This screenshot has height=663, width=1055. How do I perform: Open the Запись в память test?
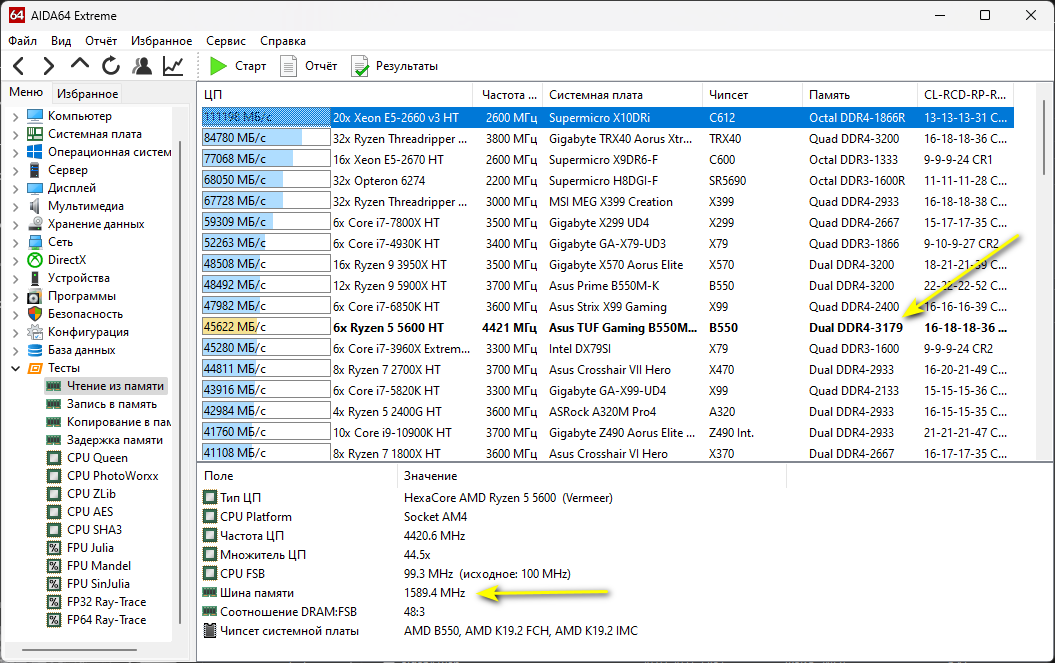point(111,404)
